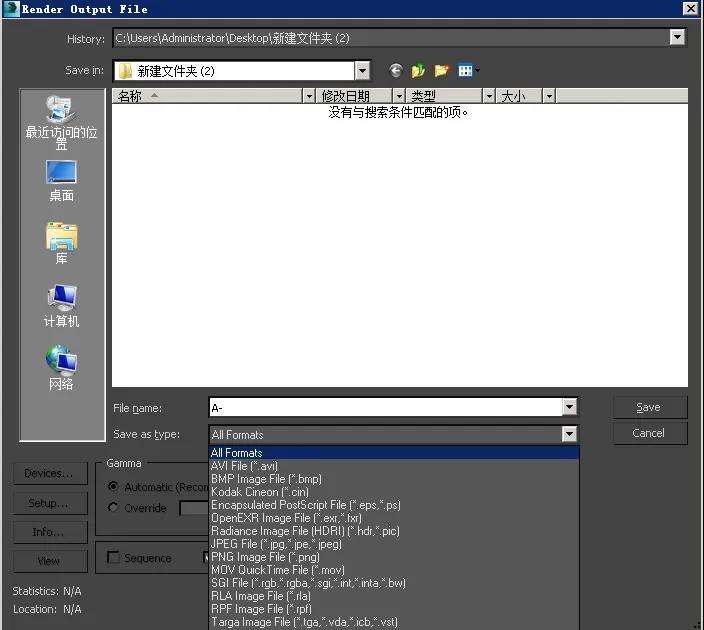Choose Radiance Image File (HDRI) format
Viewport: 704px width, 630px height.
[394, 531]
